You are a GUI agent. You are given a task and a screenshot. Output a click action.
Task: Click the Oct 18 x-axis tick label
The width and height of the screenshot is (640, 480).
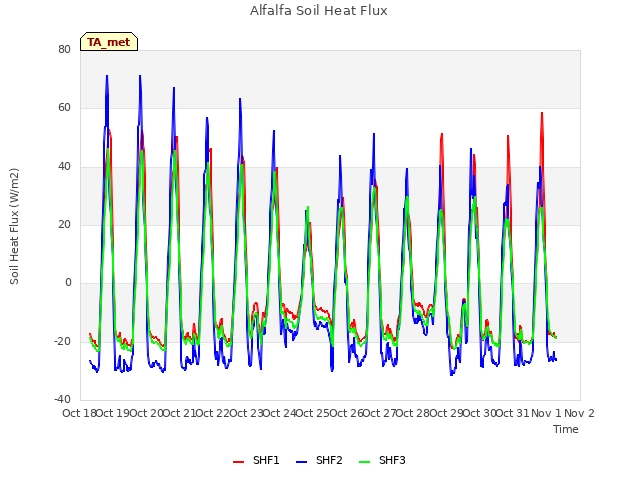79,413
